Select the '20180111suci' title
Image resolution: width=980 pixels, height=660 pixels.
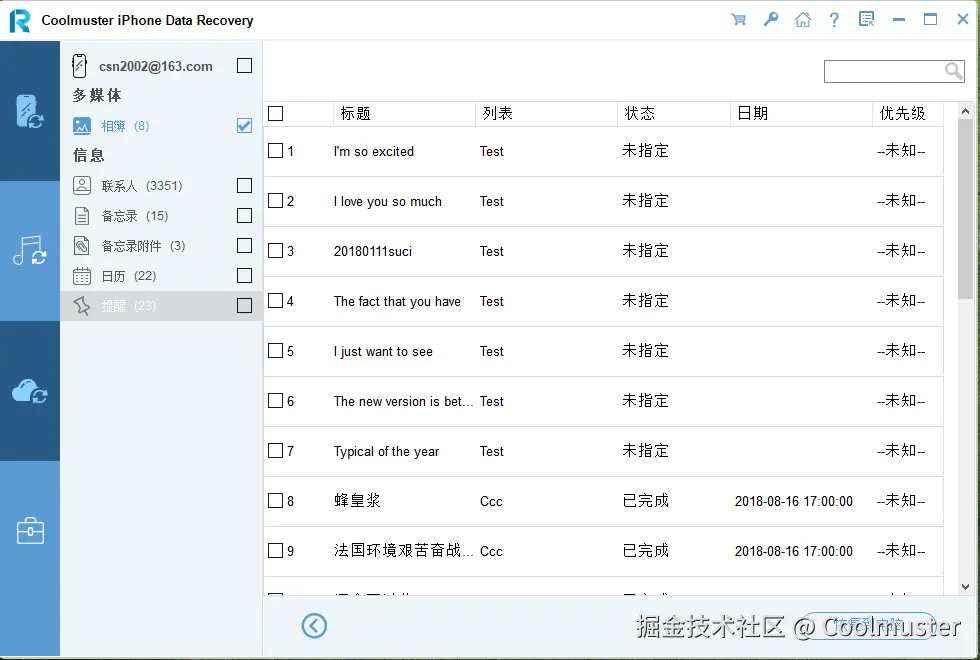pyautogui.click(x=372, y=251)
